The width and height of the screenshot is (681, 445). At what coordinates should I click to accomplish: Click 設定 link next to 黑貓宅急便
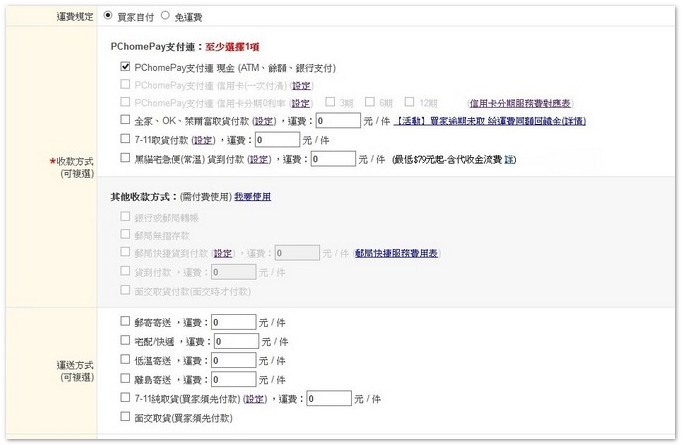pyautogui.click(x=259, y=158)
